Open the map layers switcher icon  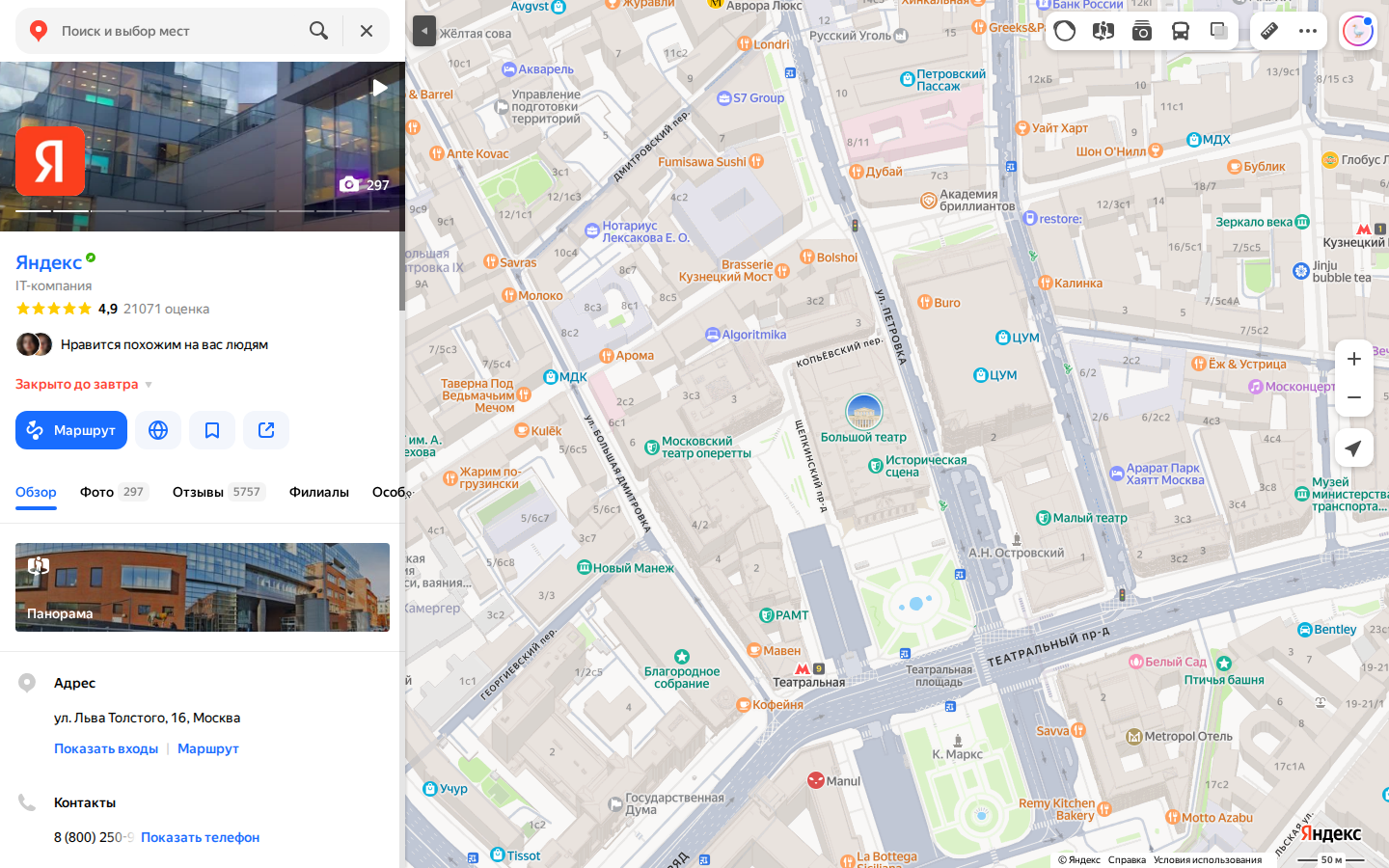pyautogui.click(x=1219, y=31)
